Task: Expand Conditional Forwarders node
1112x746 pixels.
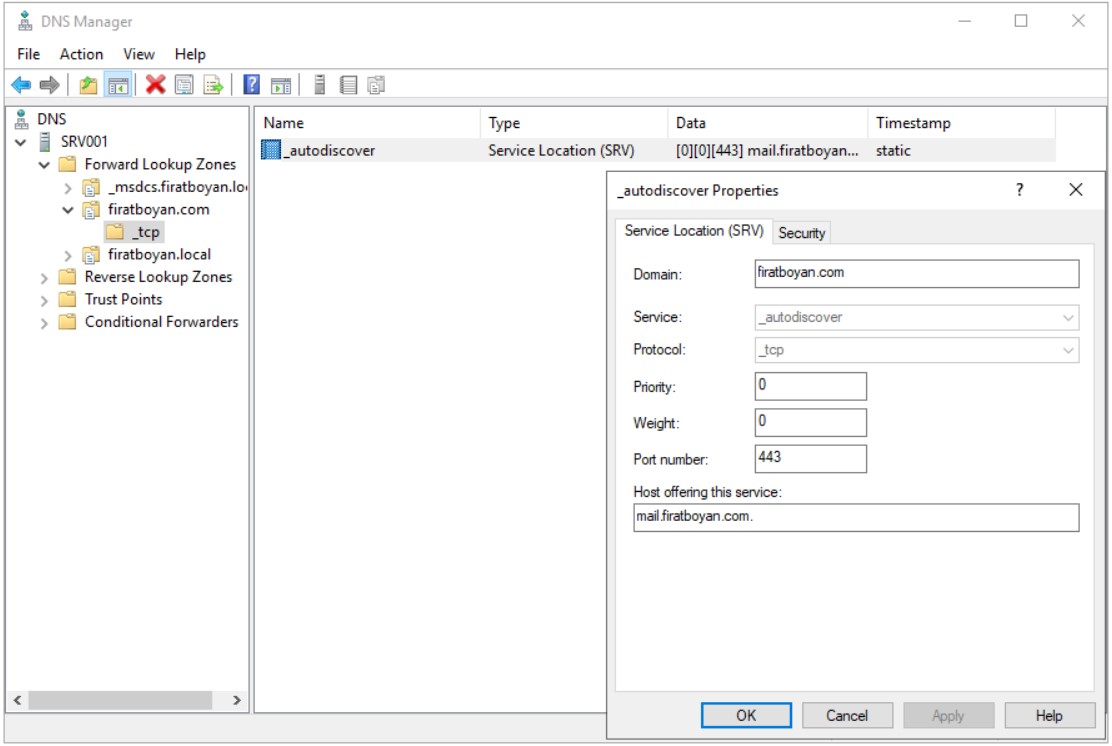Action: pos(44,323)
